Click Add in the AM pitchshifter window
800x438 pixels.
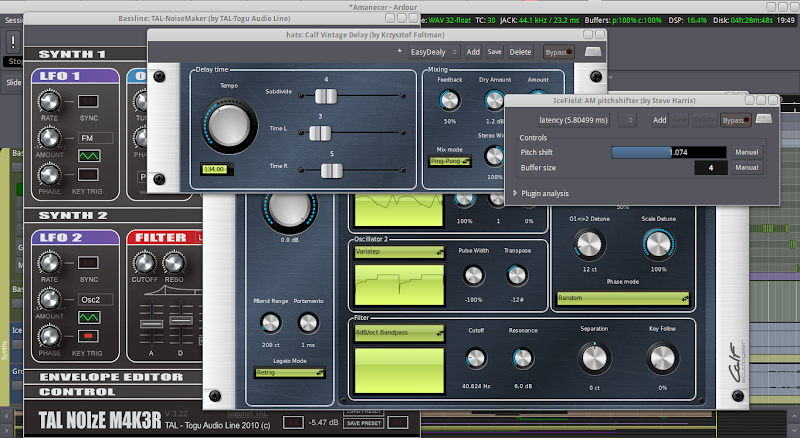tap(659, 120)
